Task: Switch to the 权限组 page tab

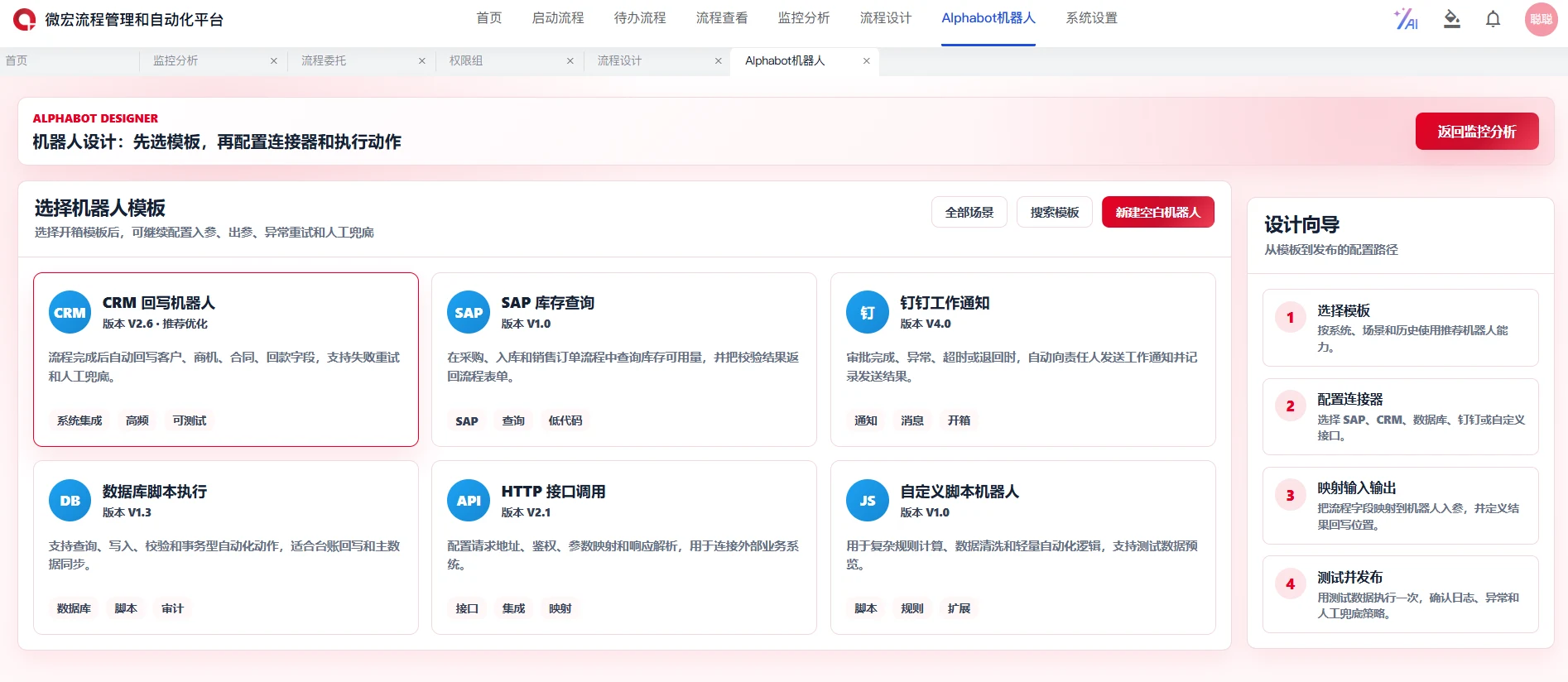Action: pos(466,60)
